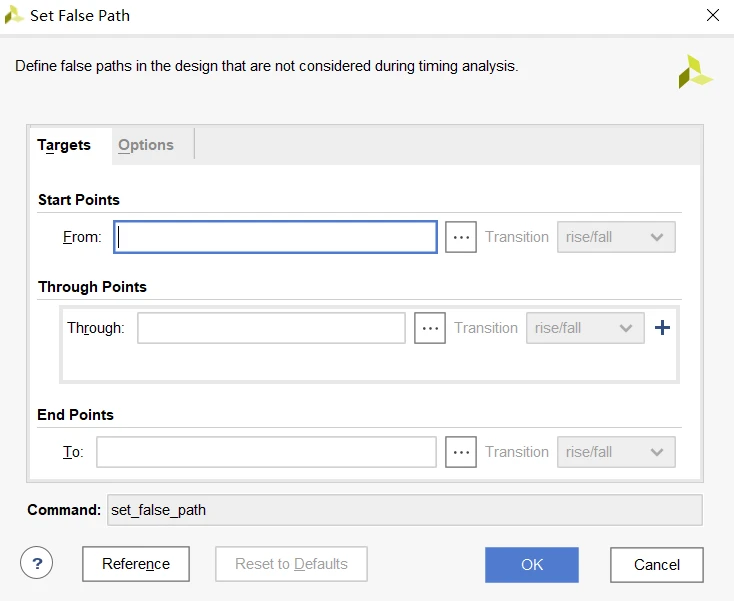734x601 pixels.
Task: Open help with the question mark icon
Action: [37, 563]
